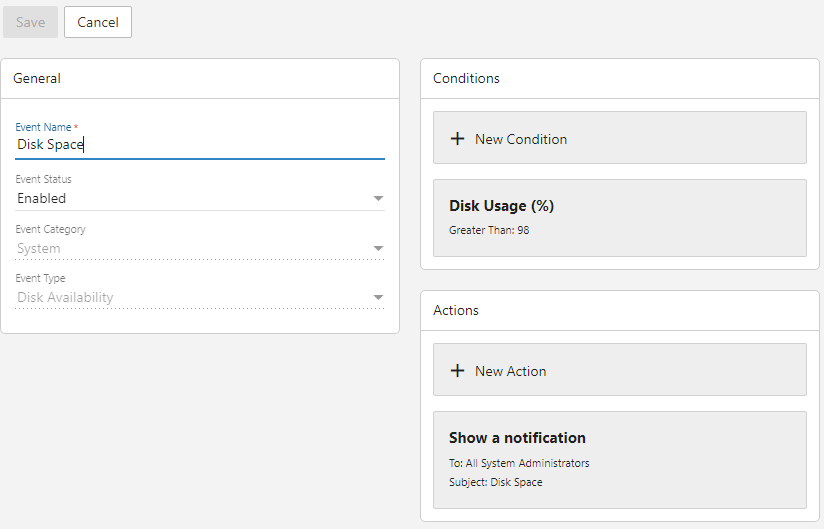The width and height of the screenshot is (824, 529).
Task: Select the Conditions panel header
Action: pos(466,78)
